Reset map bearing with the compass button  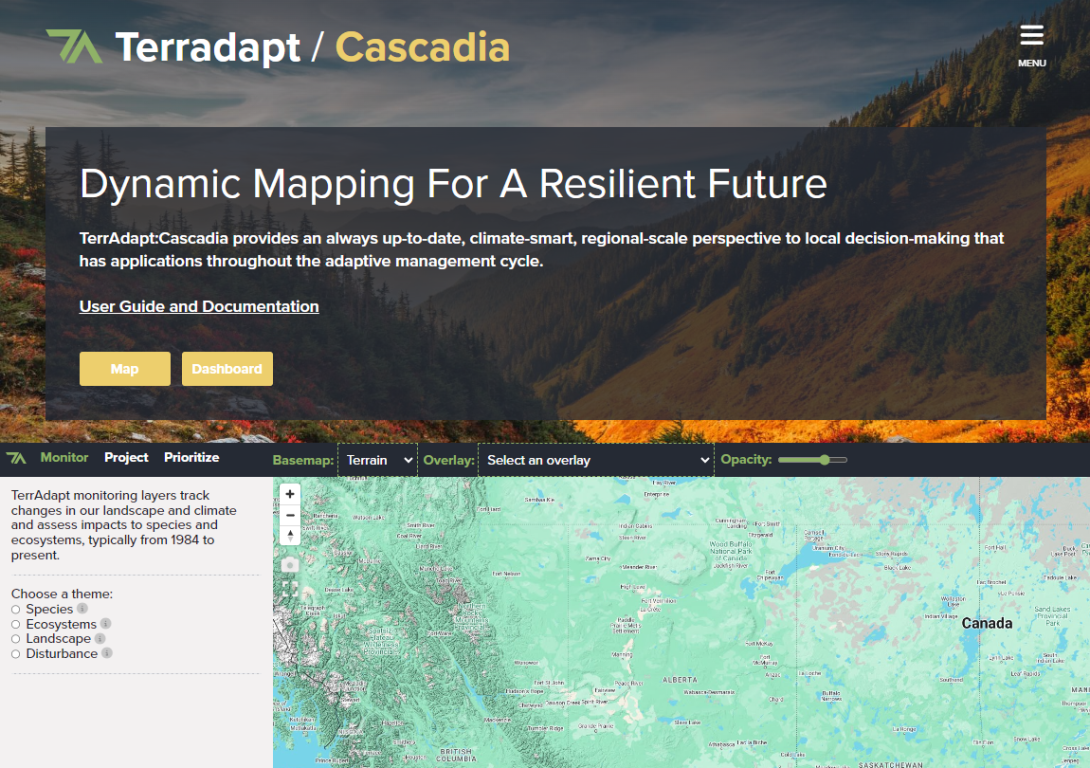tap(290, 535)
